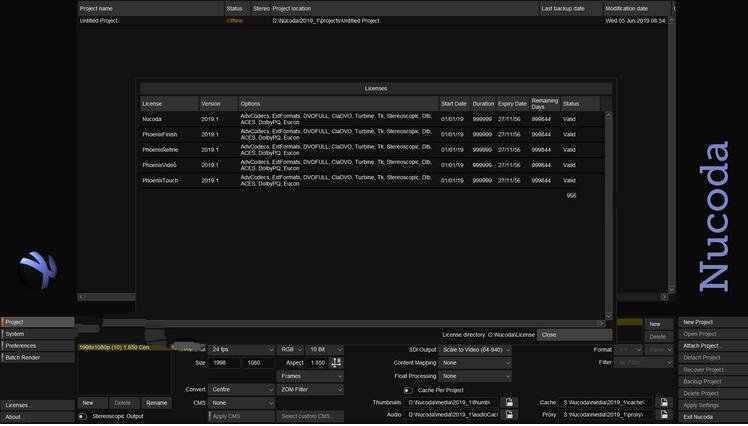Open the Frames dropdown
This screenshot has width=748, height=426.
[x=310, y=376]
